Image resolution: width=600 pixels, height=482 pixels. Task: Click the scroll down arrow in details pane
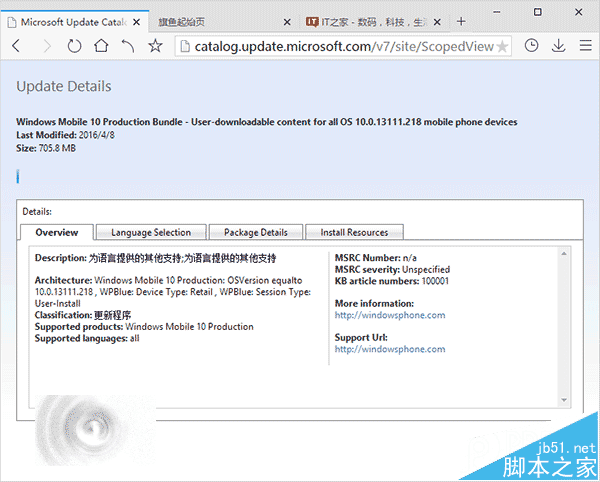click(564, 400)
